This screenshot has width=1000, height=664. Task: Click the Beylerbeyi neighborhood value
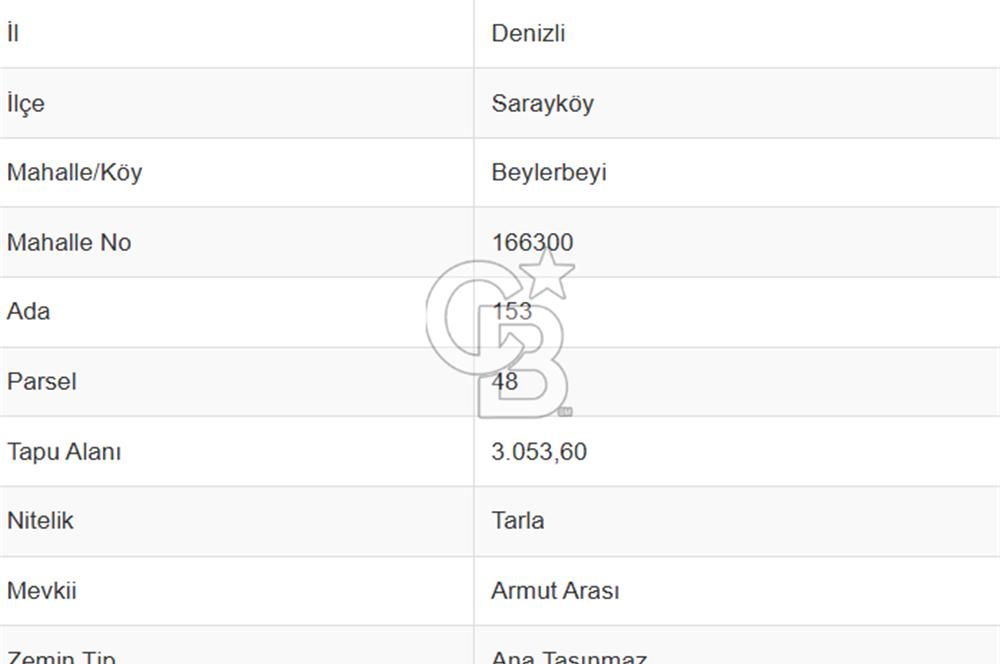[x=549, y=172]
